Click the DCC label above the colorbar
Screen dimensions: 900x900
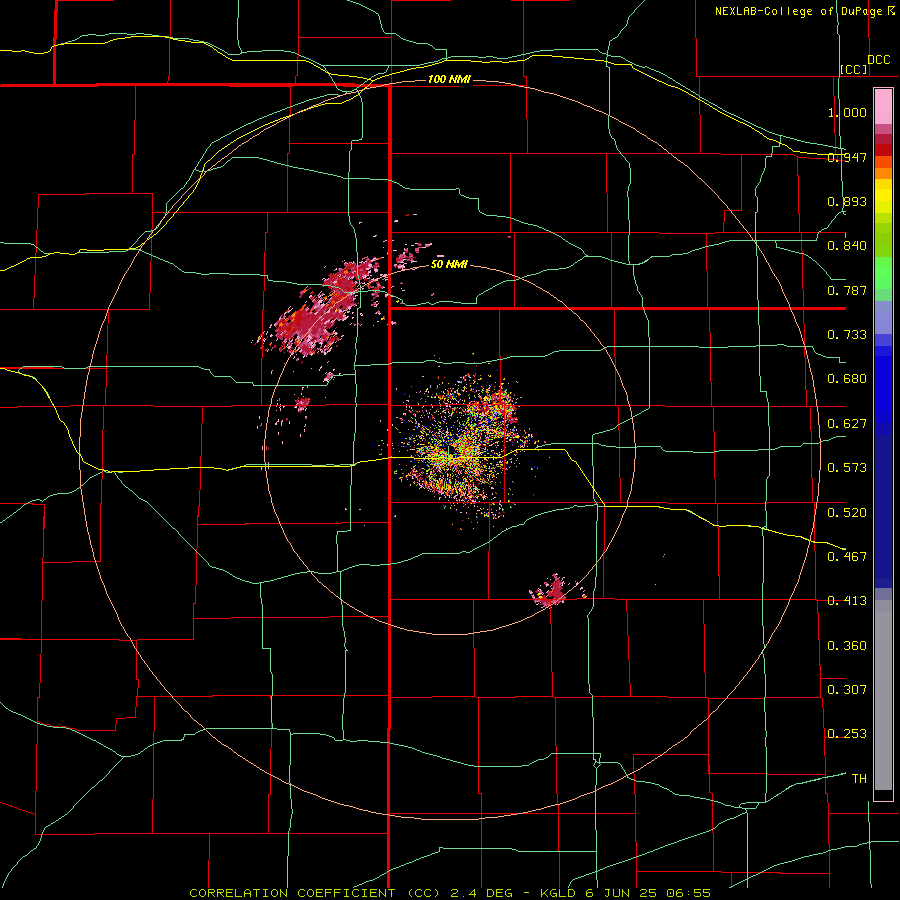(x=879, y=60)
